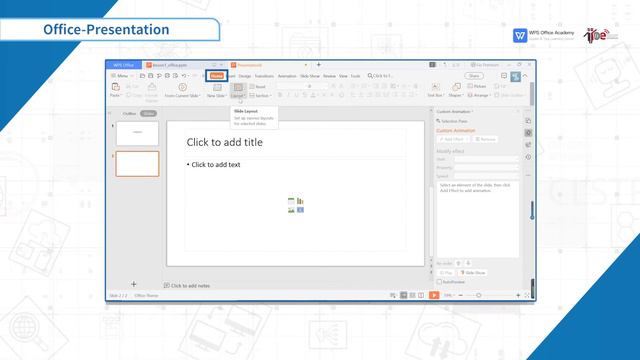This screenshot has height=360, width=640.
Task: Click the add slide plus icon below thumbnails
Action: pyautogui.click(x=133, y=284)
